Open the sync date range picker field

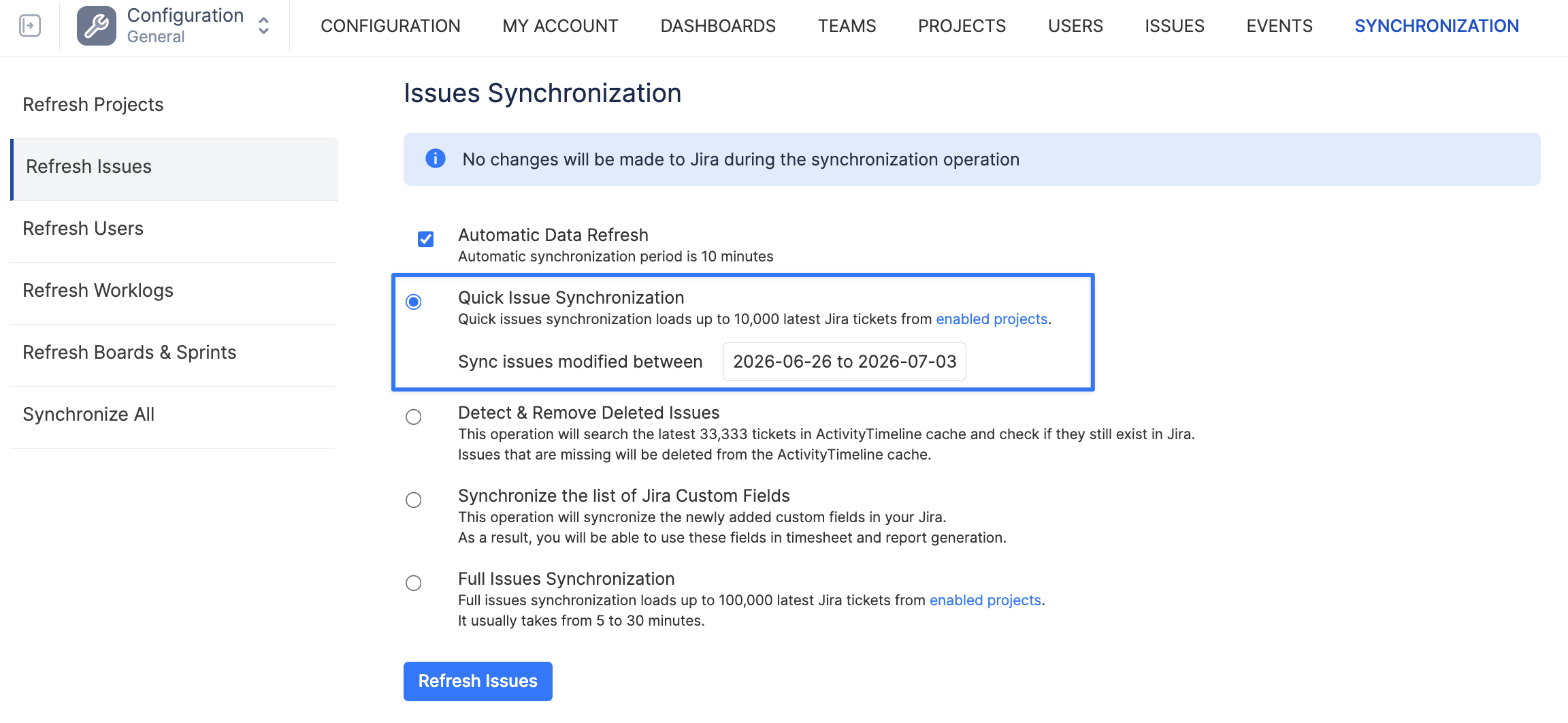pos(845,361)
